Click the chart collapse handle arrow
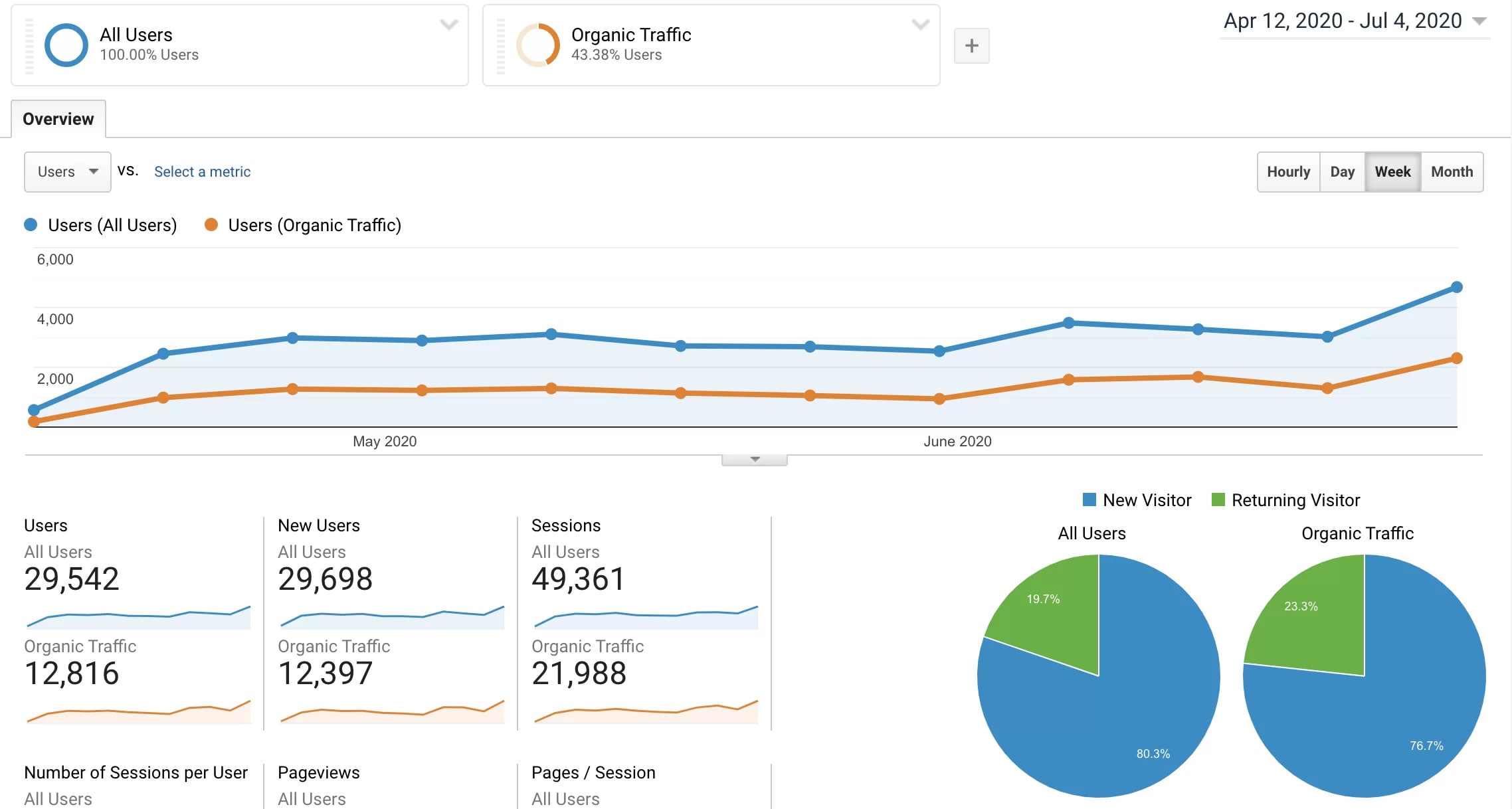The height and width of the screenshot is (809, 1512). 755,460
